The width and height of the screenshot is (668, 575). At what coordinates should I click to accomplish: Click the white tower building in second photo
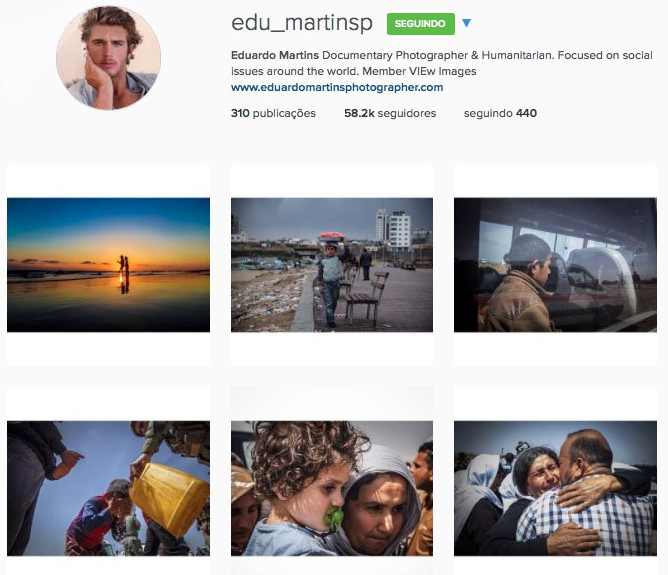tap(393, 229)
